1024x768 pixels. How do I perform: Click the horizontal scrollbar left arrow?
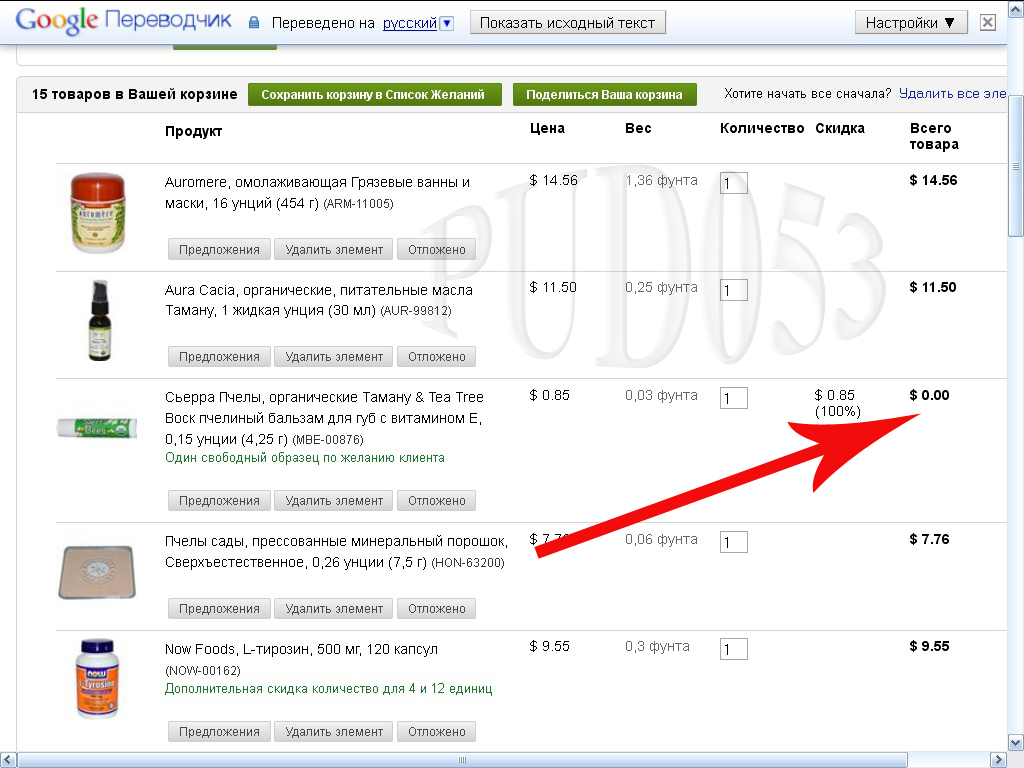[x=7, y=760]
